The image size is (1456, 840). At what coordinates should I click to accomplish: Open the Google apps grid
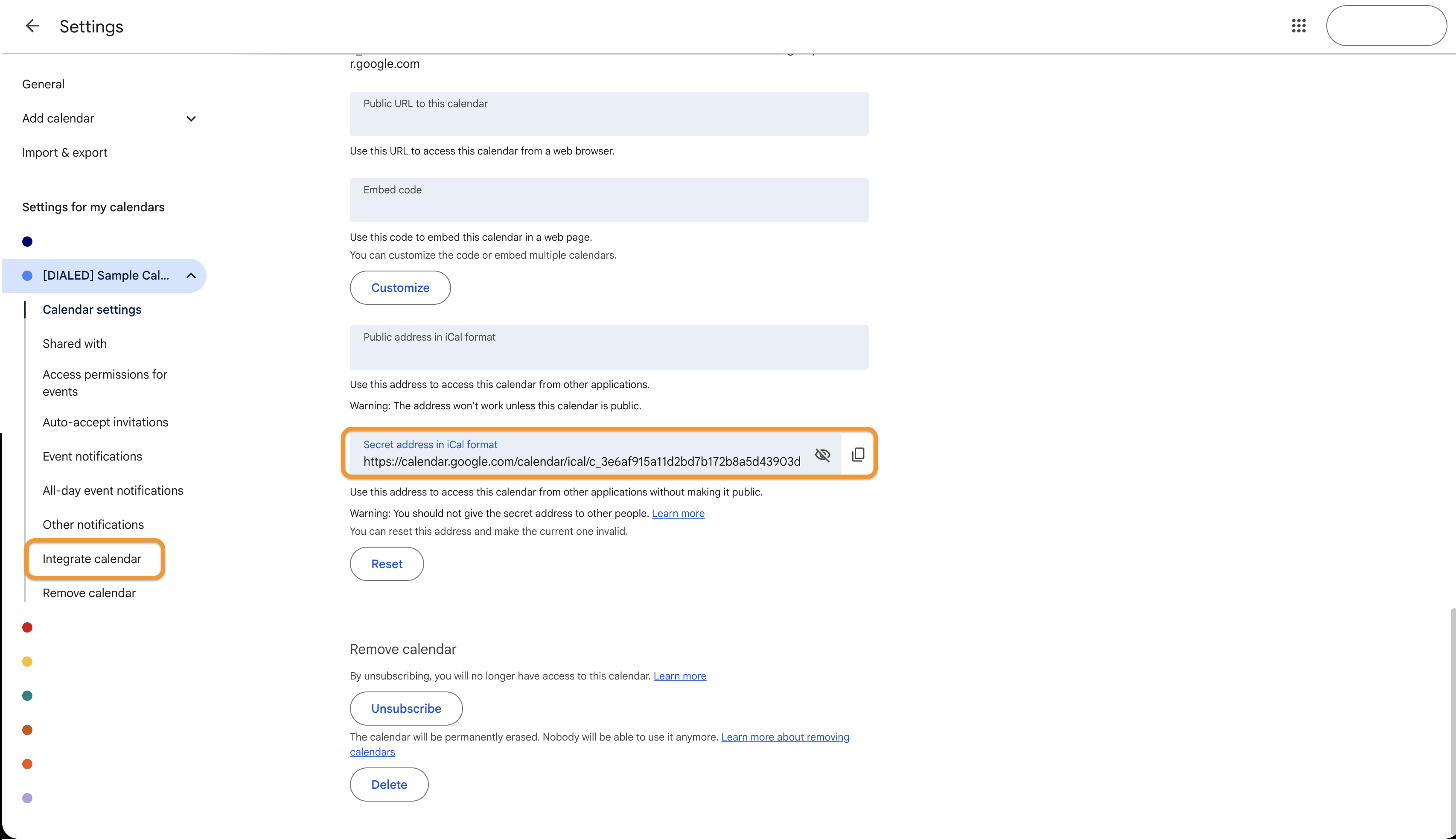1299,26
